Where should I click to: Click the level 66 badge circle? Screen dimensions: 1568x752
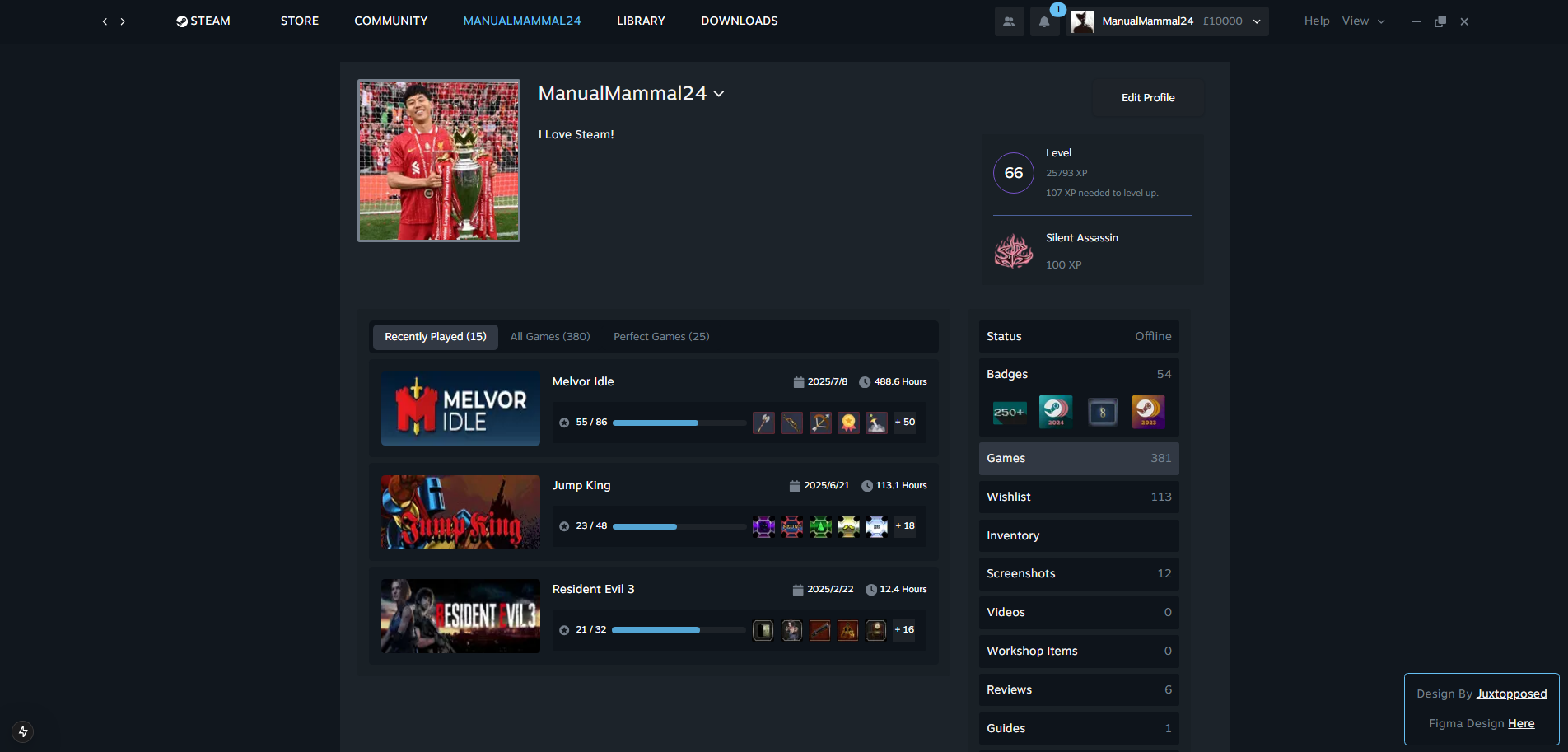point(1014,173)
